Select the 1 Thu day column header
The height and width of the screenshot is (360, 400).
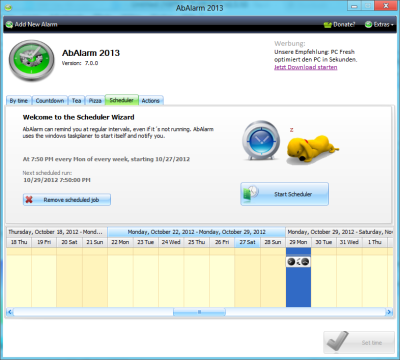point(375,242)
